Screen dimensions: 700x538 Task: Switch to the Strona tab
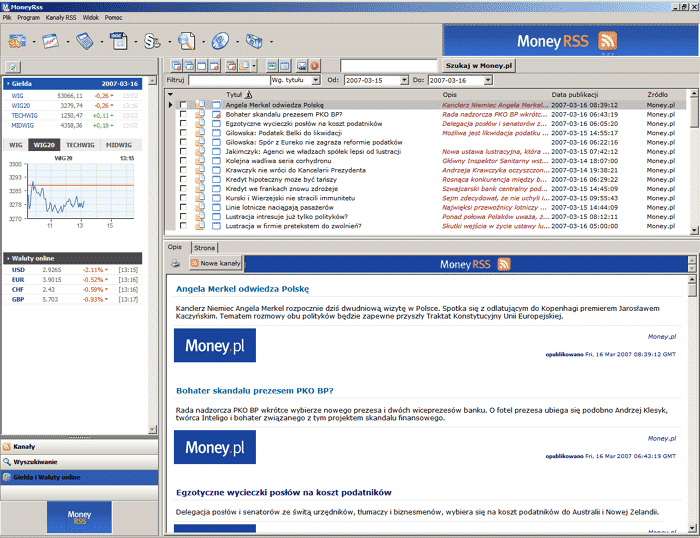204,247
